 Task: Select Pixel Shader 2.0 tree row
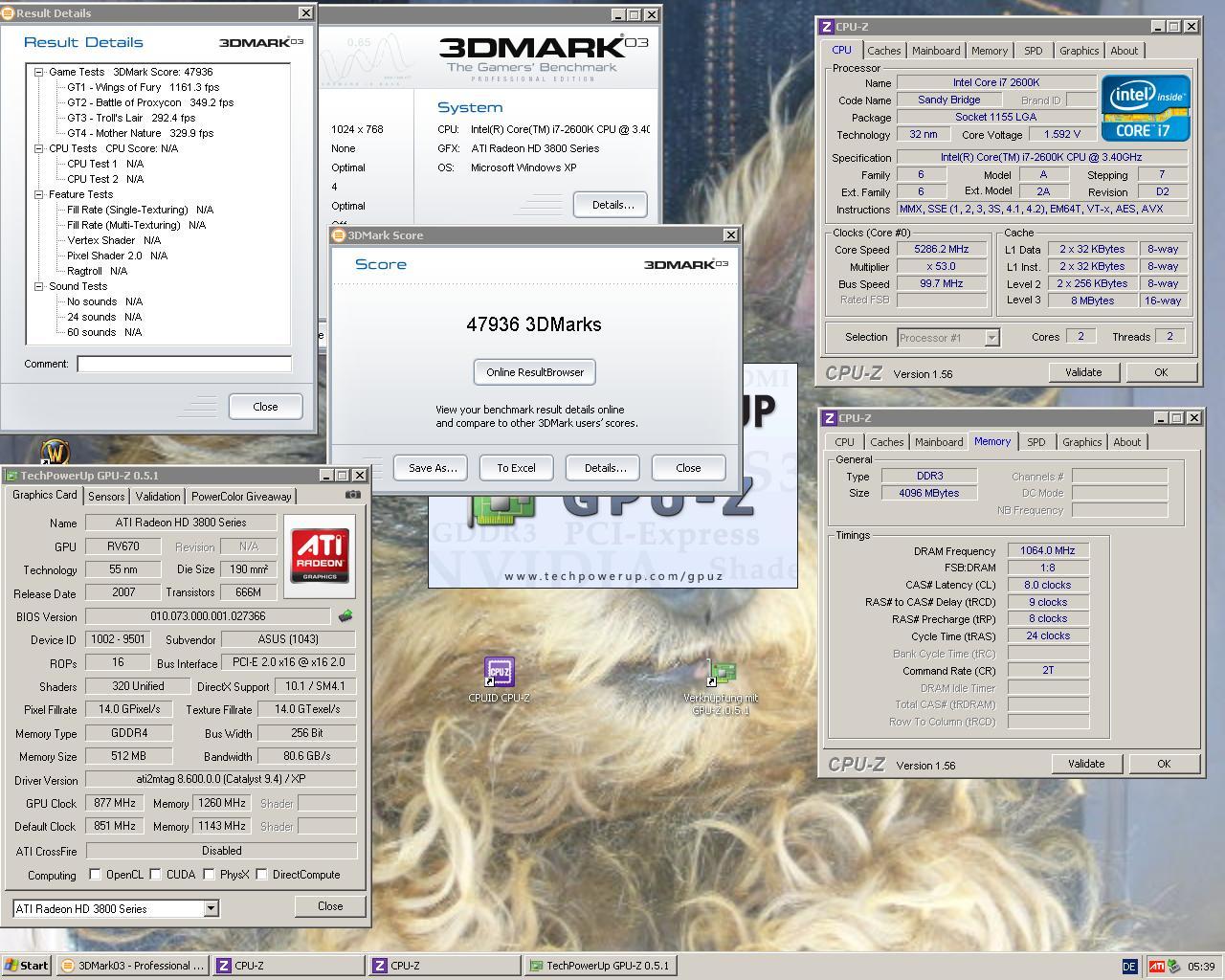[117, 256]
